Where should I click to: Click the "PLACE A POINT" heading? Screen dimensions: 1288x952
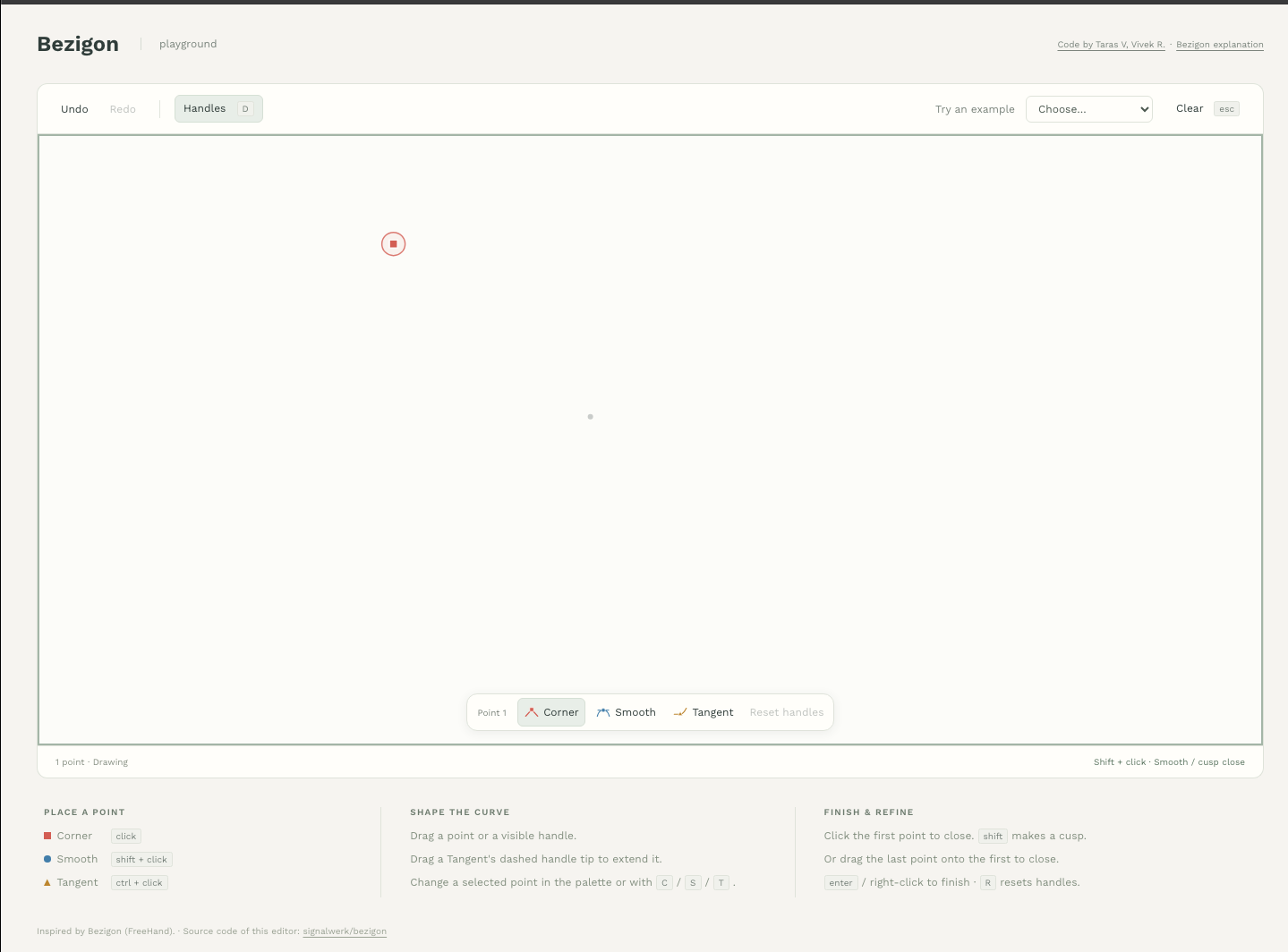pyautogui.click(x=84, y=812)
